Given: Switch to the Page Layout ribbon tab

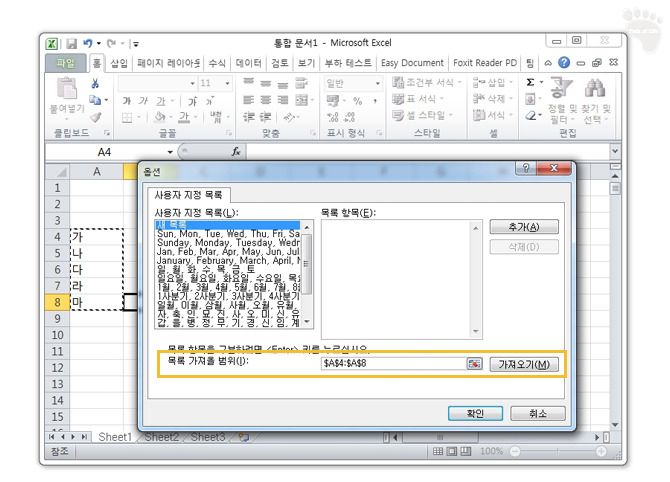Looking at the screenshot, I should (169, 63).
